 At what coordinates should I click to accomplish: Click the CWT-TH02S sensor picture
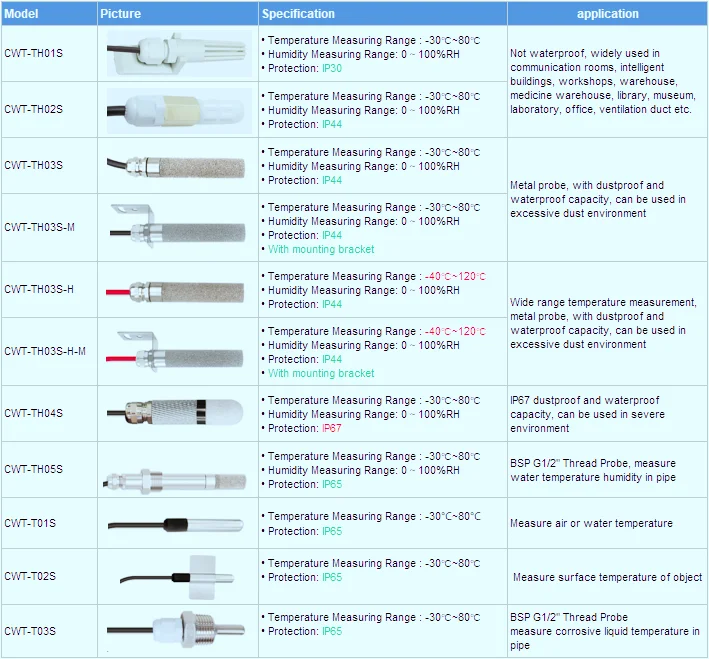click(179, 111)
